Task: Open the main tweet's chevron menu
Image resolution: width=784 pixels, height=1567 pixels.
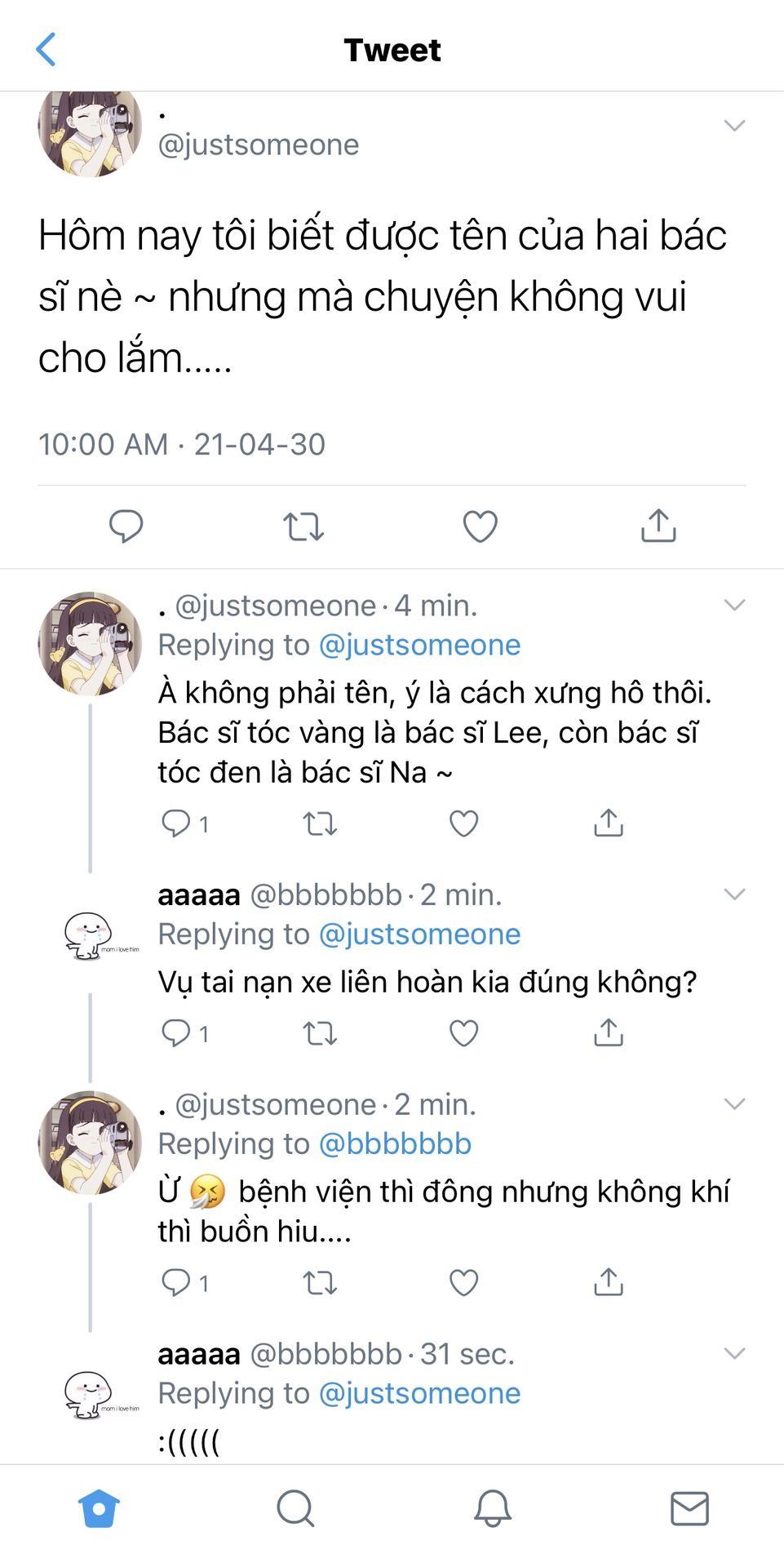Action: pyautogui.click(x=734, y=126)
